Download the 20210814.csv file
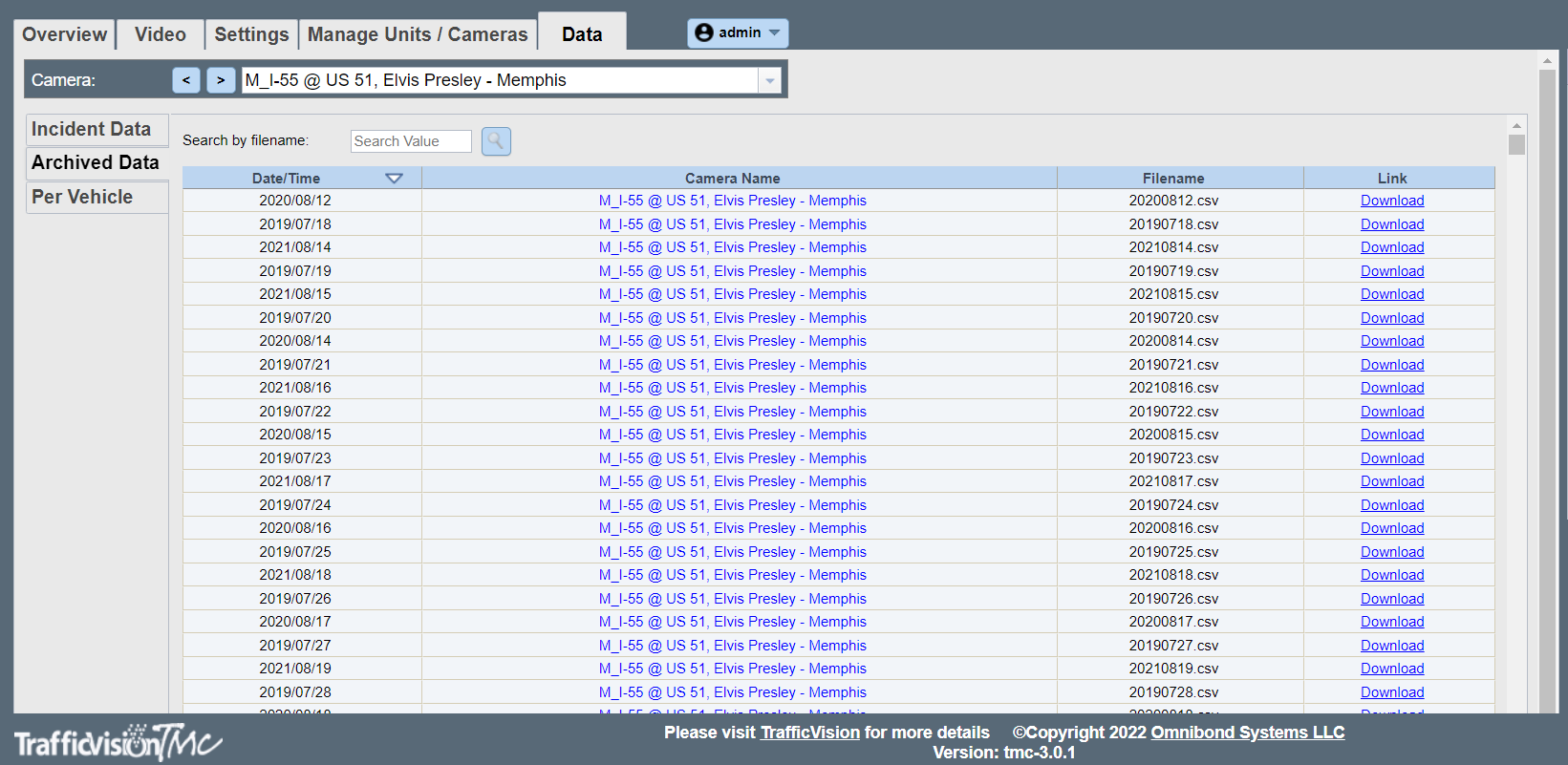 point(1392,247)
